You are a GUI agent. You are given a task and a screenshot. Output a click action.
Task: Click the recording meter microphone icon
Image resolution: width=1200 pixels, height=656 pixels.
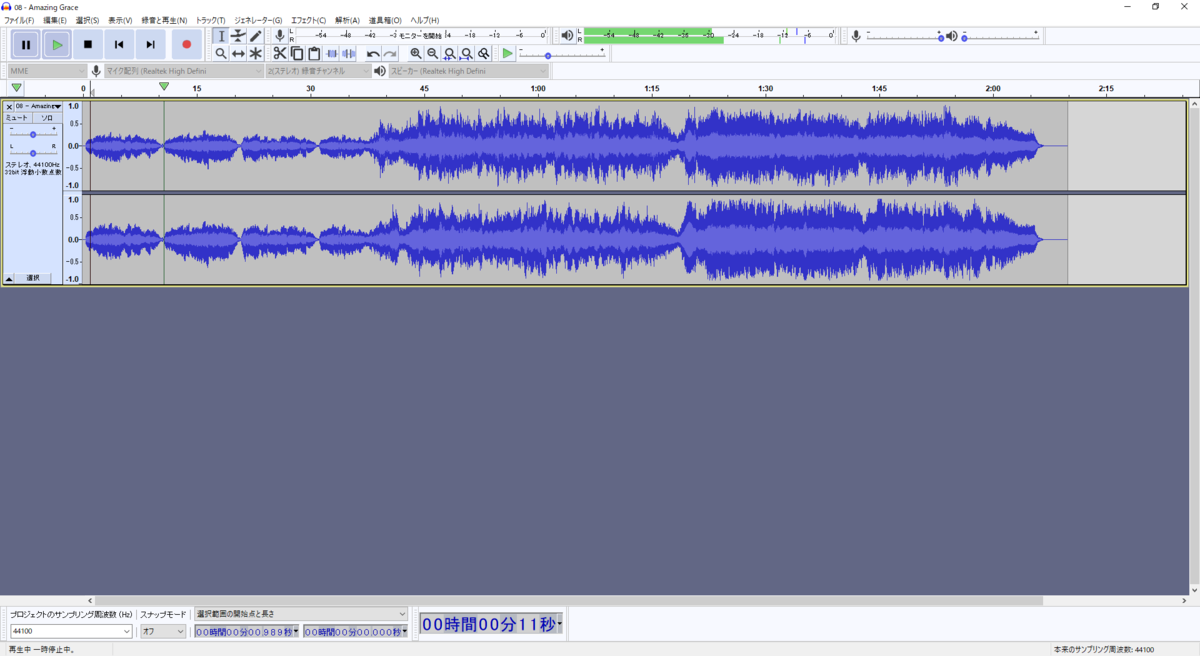point(280,36)
